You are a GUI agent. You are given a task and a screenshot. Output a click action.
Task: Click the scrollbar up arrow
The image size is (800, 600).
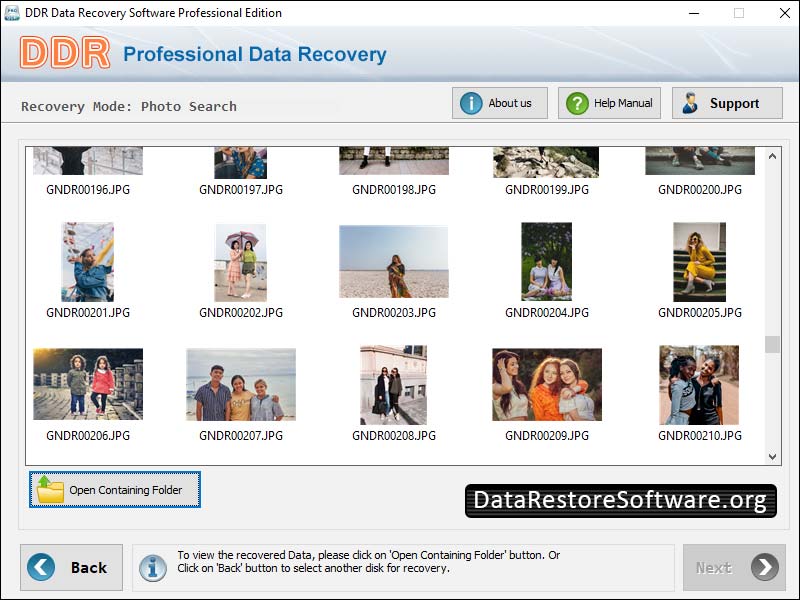pyautogui.click(x=772, y=156)
